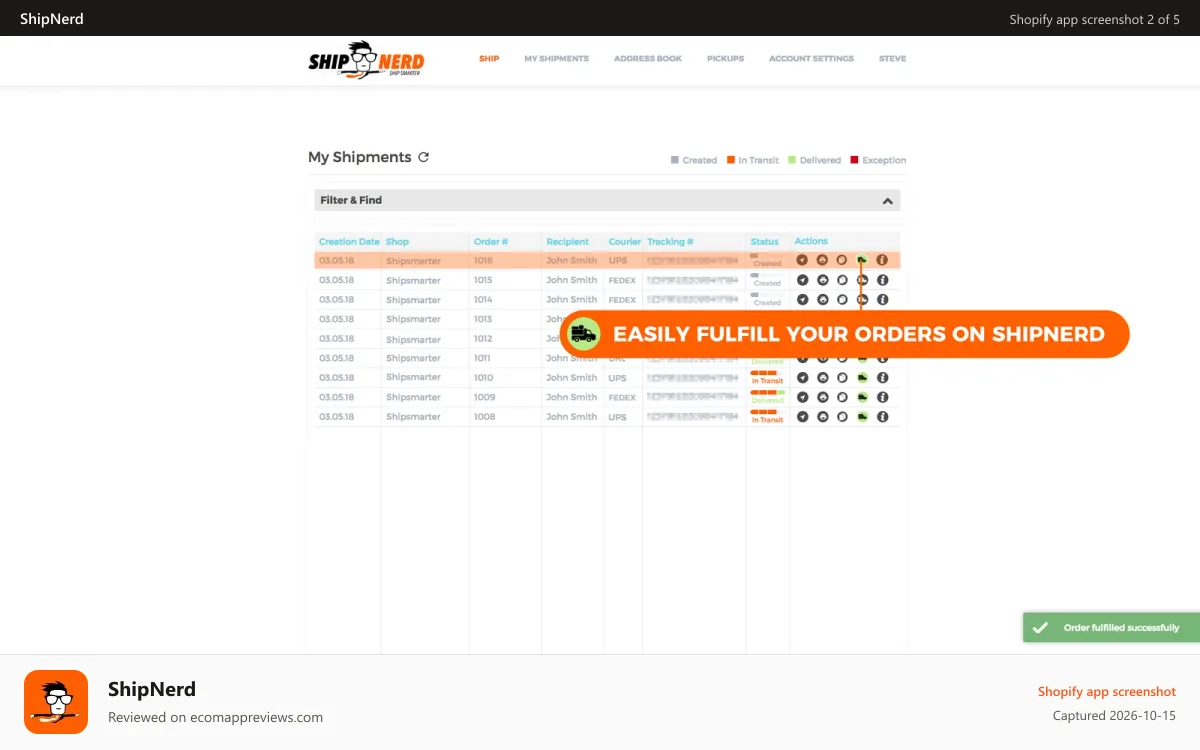Click Filter & Find header bar label

point(351,200)
